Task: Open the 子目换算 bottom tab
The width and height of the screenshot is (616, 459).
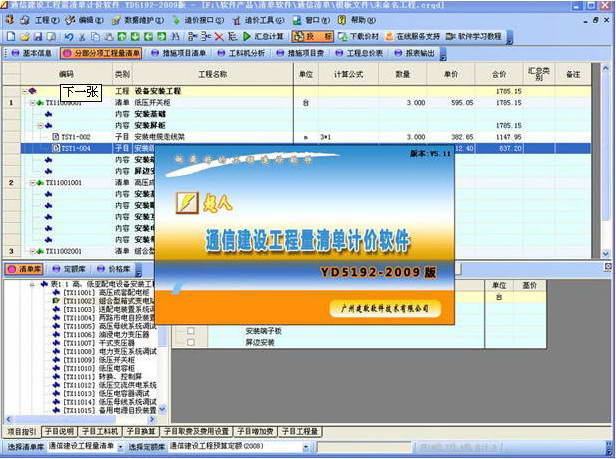Action: (140, 431)
